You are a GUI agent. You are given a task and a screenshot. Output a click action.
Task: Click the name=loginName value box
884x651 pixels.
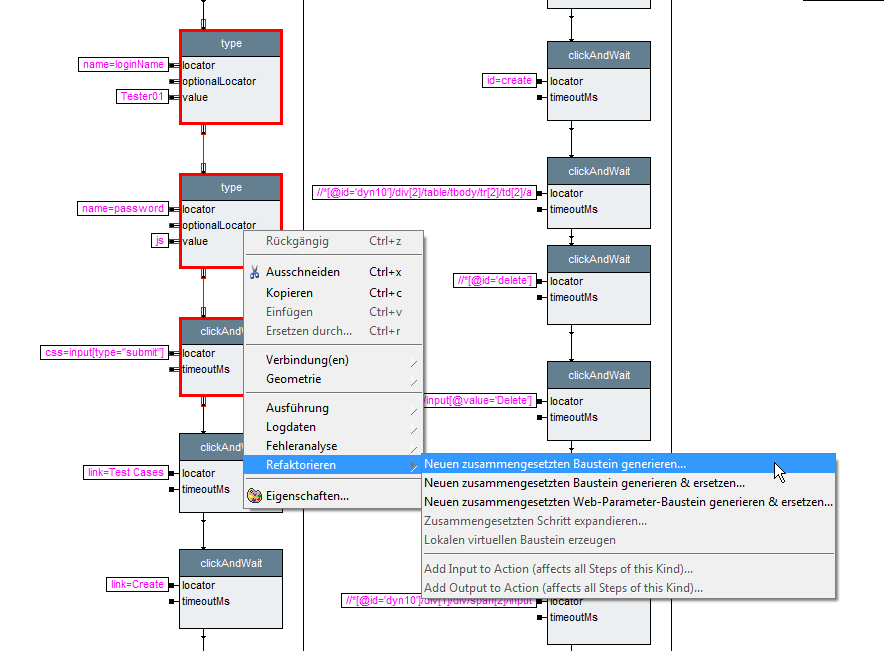click(123, 65)
